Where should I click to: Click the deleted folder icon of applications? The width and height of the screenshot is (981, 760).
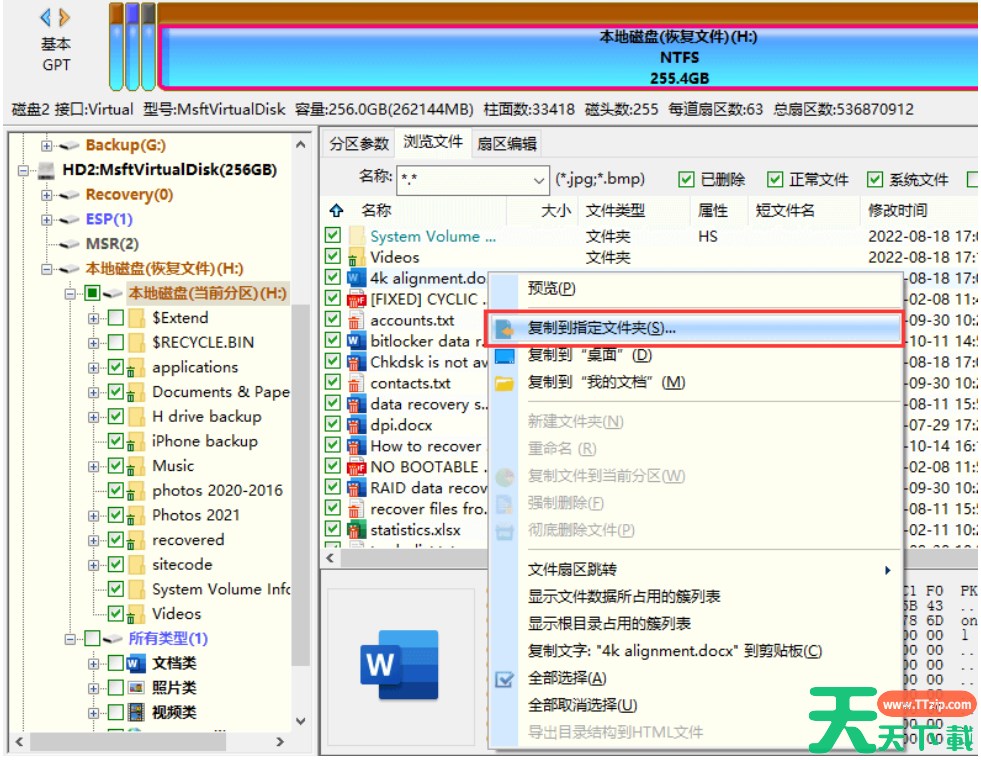click(x=134, y=368)
